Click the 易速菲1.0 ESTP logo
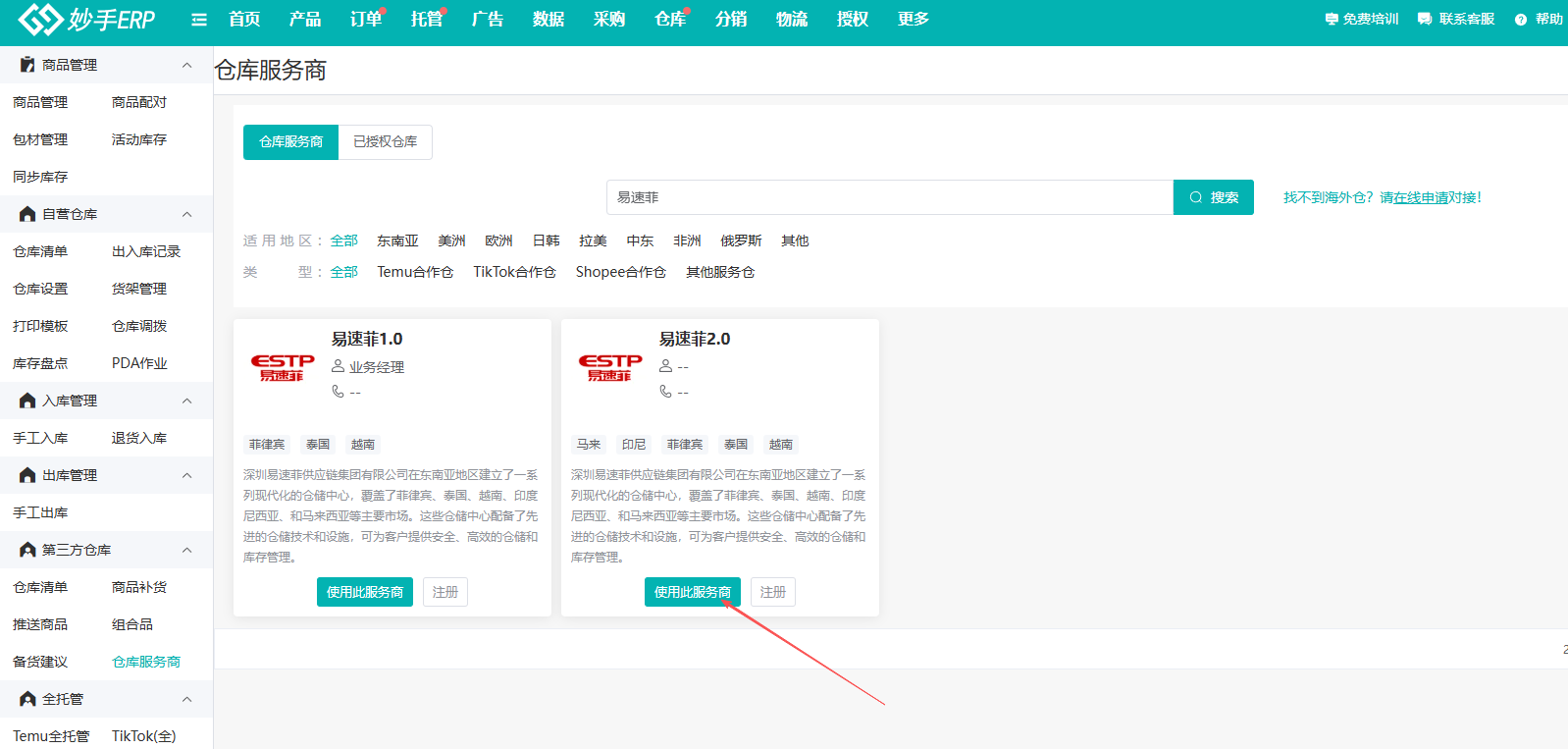The width and height of the screenshot is (1568, 749). pos(283,368)
